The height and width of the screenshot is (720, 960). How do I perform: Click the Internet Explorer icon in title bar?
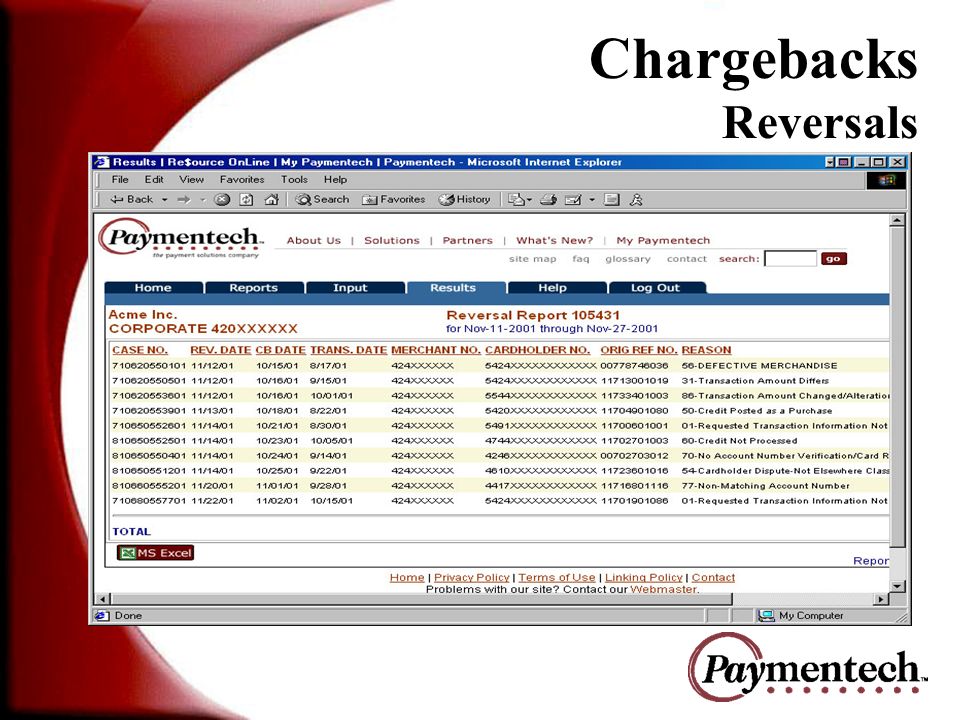[102, 162]
